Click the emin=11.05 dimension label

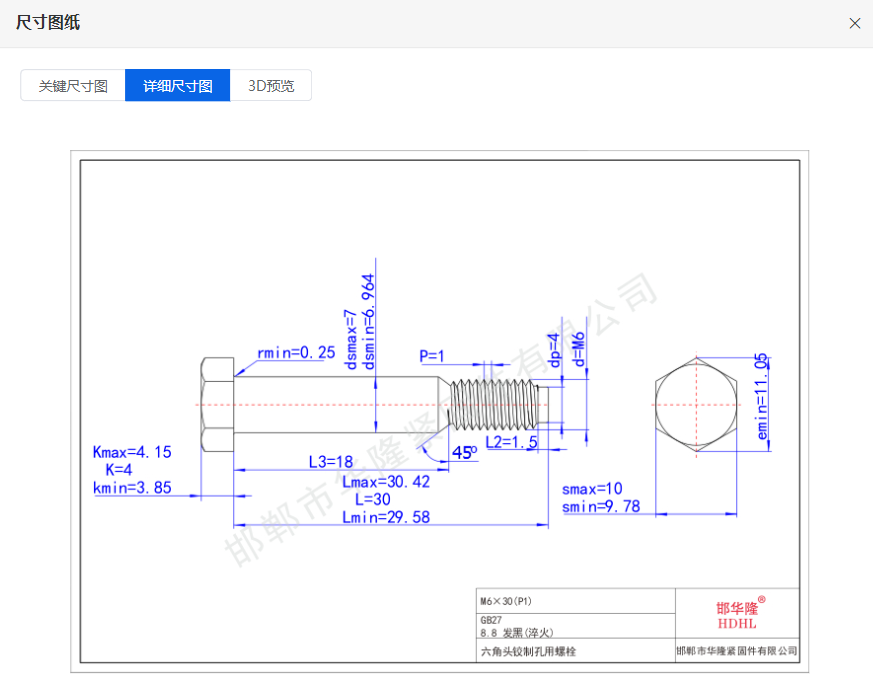point(761,397)
